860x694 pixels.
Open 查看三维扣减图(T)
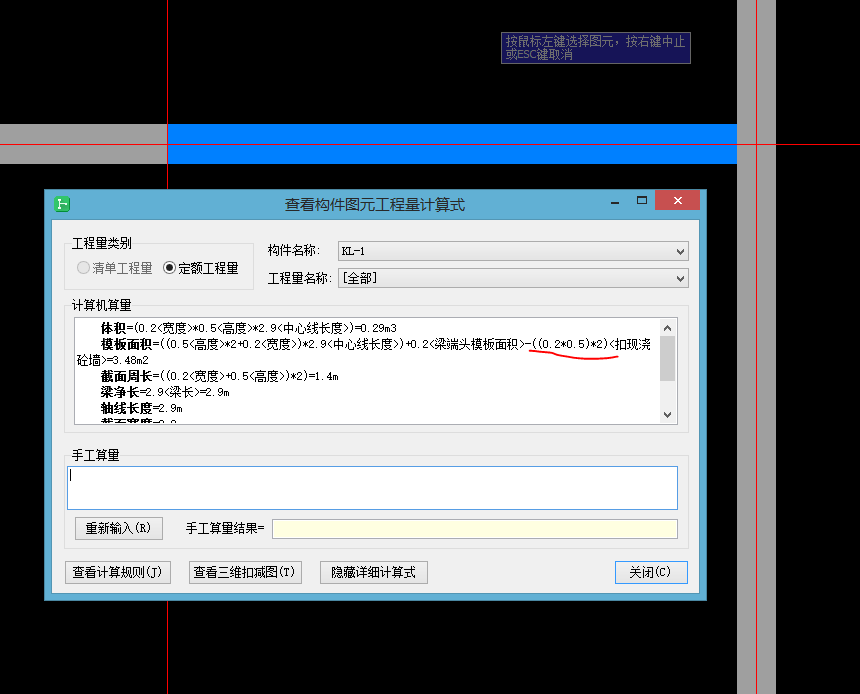point(245,572)
